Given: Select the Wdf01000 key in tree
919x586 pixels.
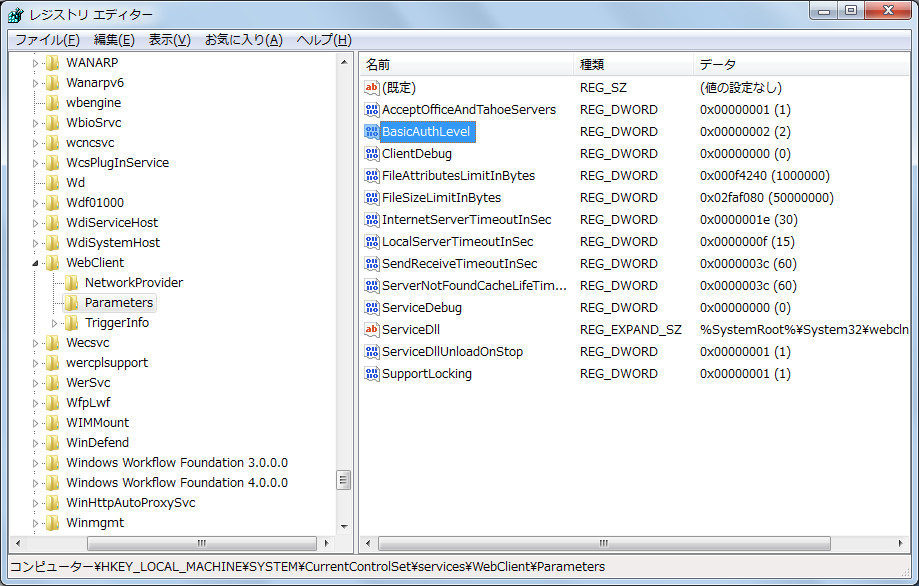Looking at the screenshot, I should 95,203.
